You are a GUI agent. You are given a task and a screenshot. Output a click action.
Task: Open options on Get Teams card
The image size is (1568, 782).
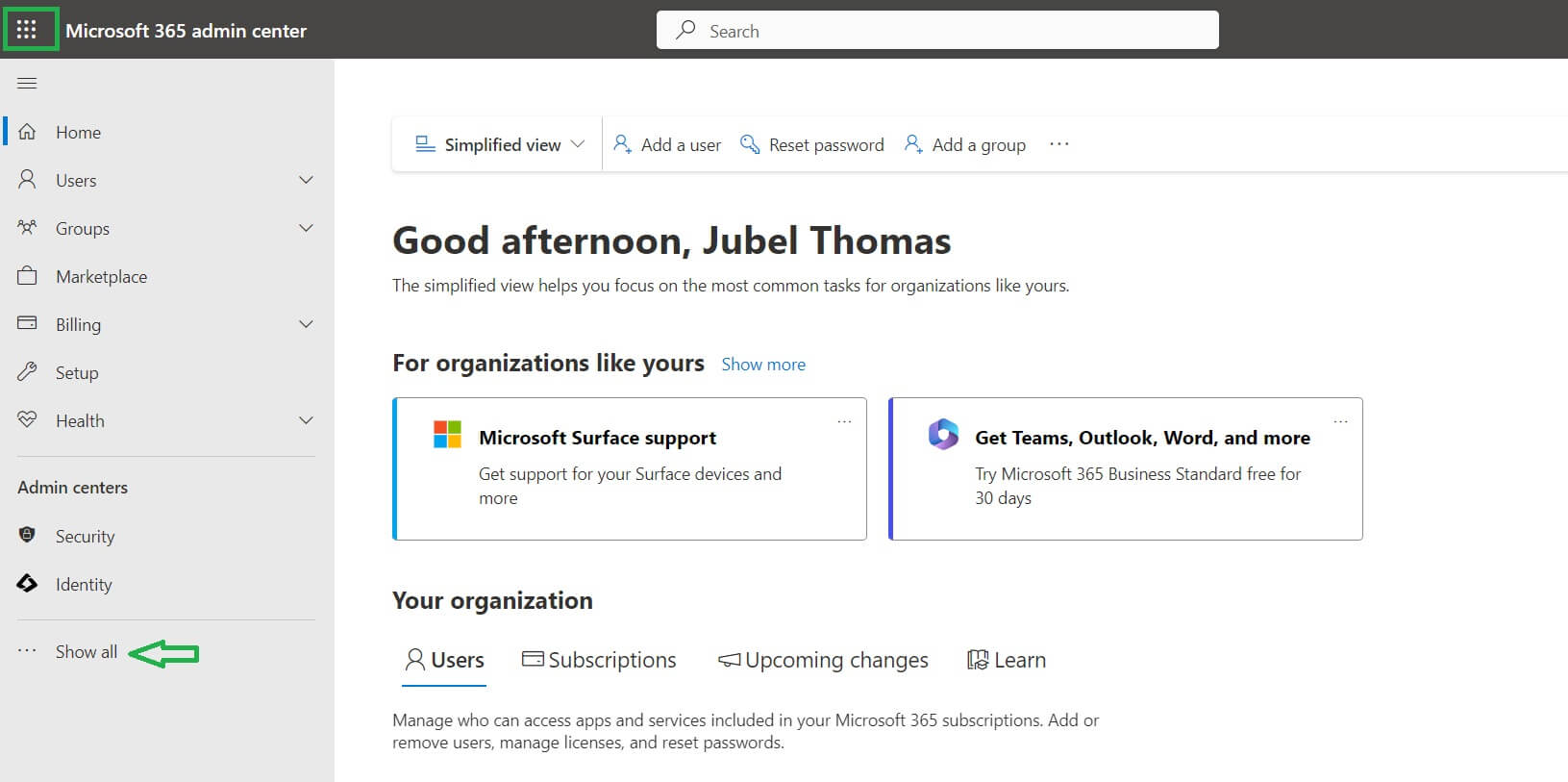(x=1340, y=422)
